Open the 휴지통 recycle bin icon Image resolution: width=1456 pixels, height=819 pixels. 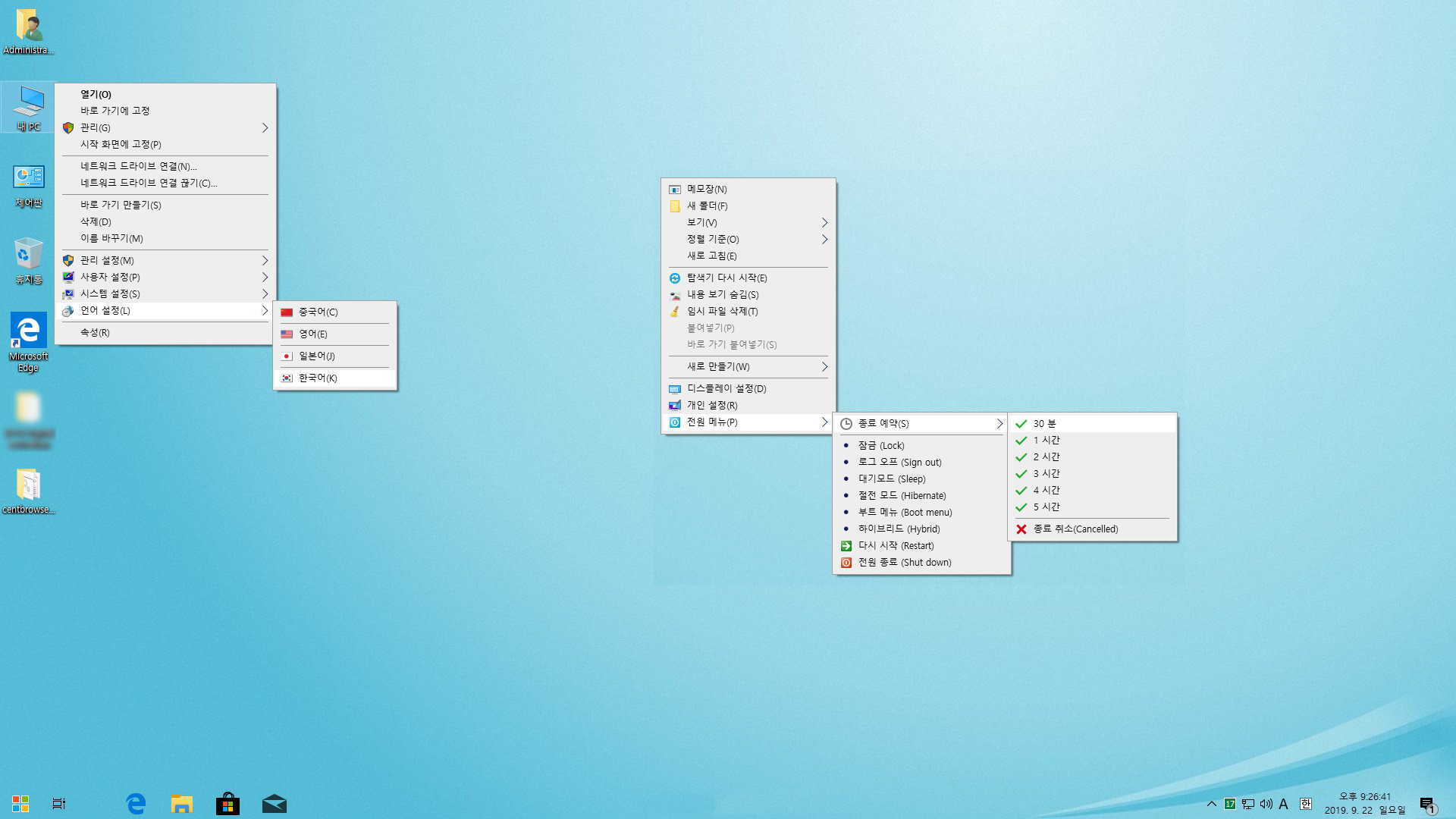[28, 262]
